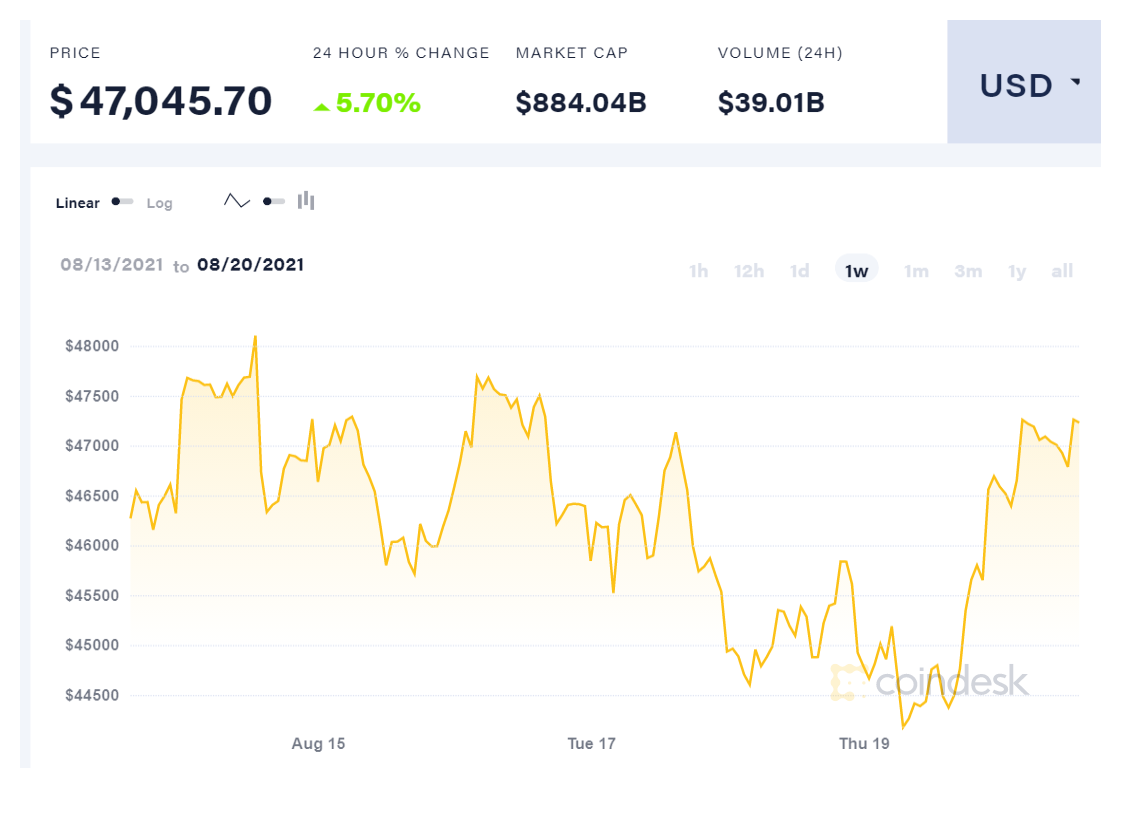
Task: Choose the 1y time range
Action: point(1017,271)
